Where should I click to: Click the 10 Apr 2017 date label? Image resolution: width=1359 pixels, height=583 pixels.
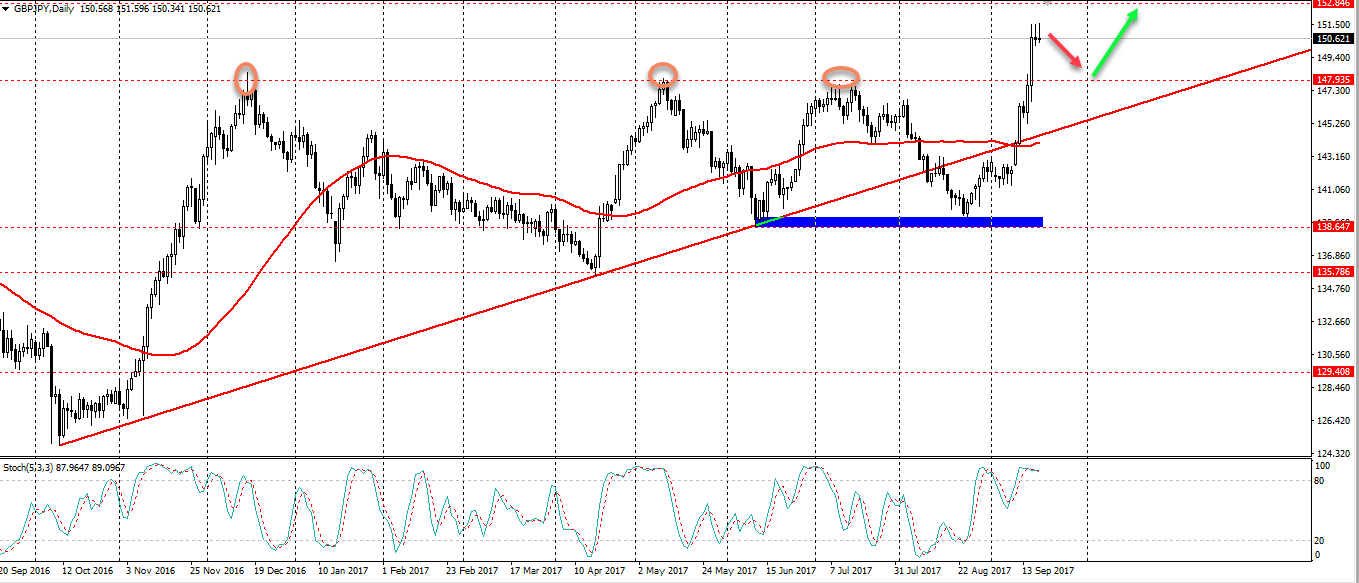599,570
